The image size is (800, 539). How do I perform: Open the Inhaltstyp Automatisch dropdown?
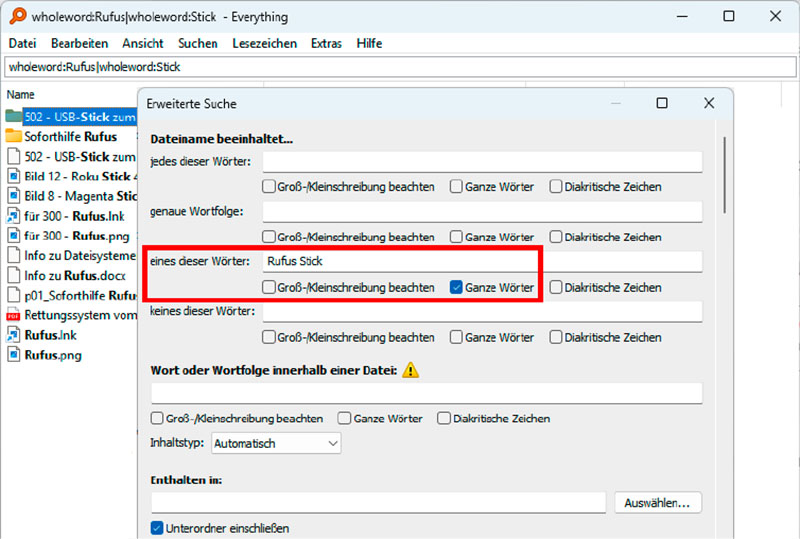276,443
